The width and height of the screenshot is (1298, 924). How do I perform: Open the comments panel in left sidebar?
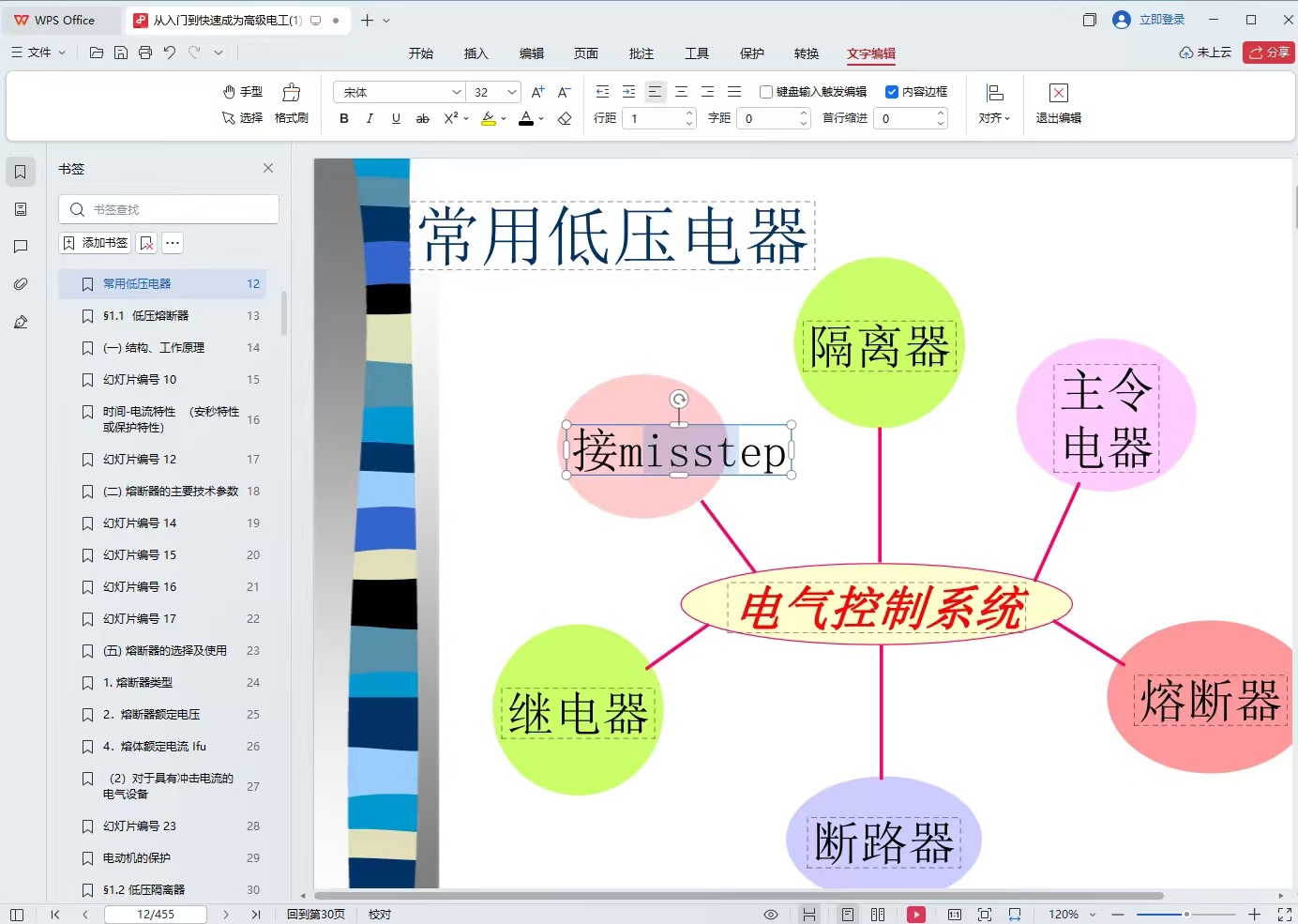21,247
